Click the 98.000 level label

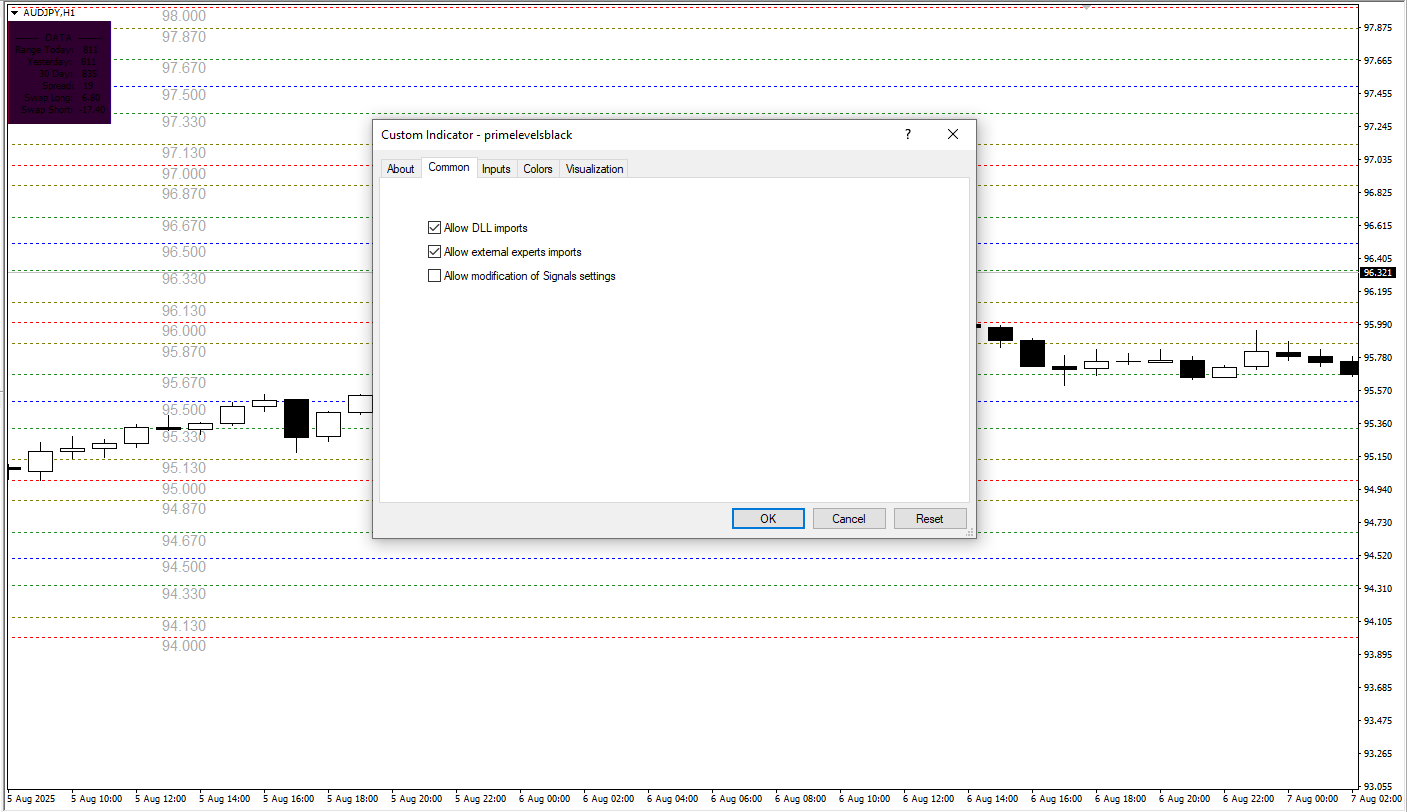click(x=184, y=16)
